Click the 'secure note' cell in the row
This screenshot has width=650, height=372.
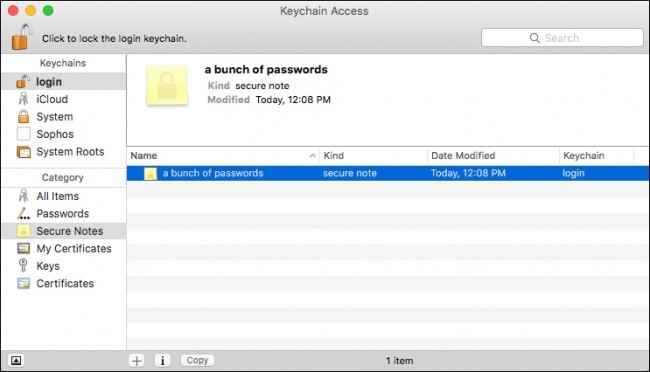350,173
